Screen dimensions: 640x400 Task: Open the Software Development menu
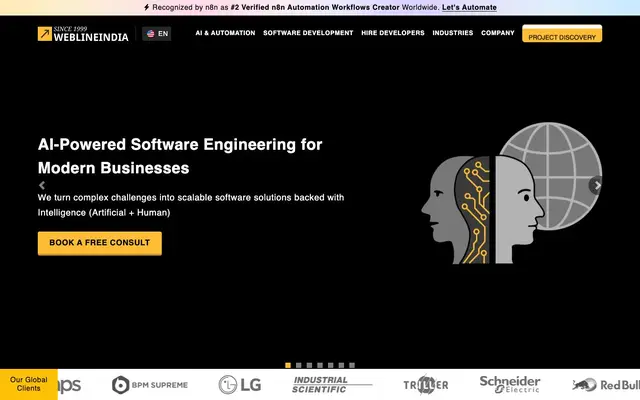coord(308,33)
